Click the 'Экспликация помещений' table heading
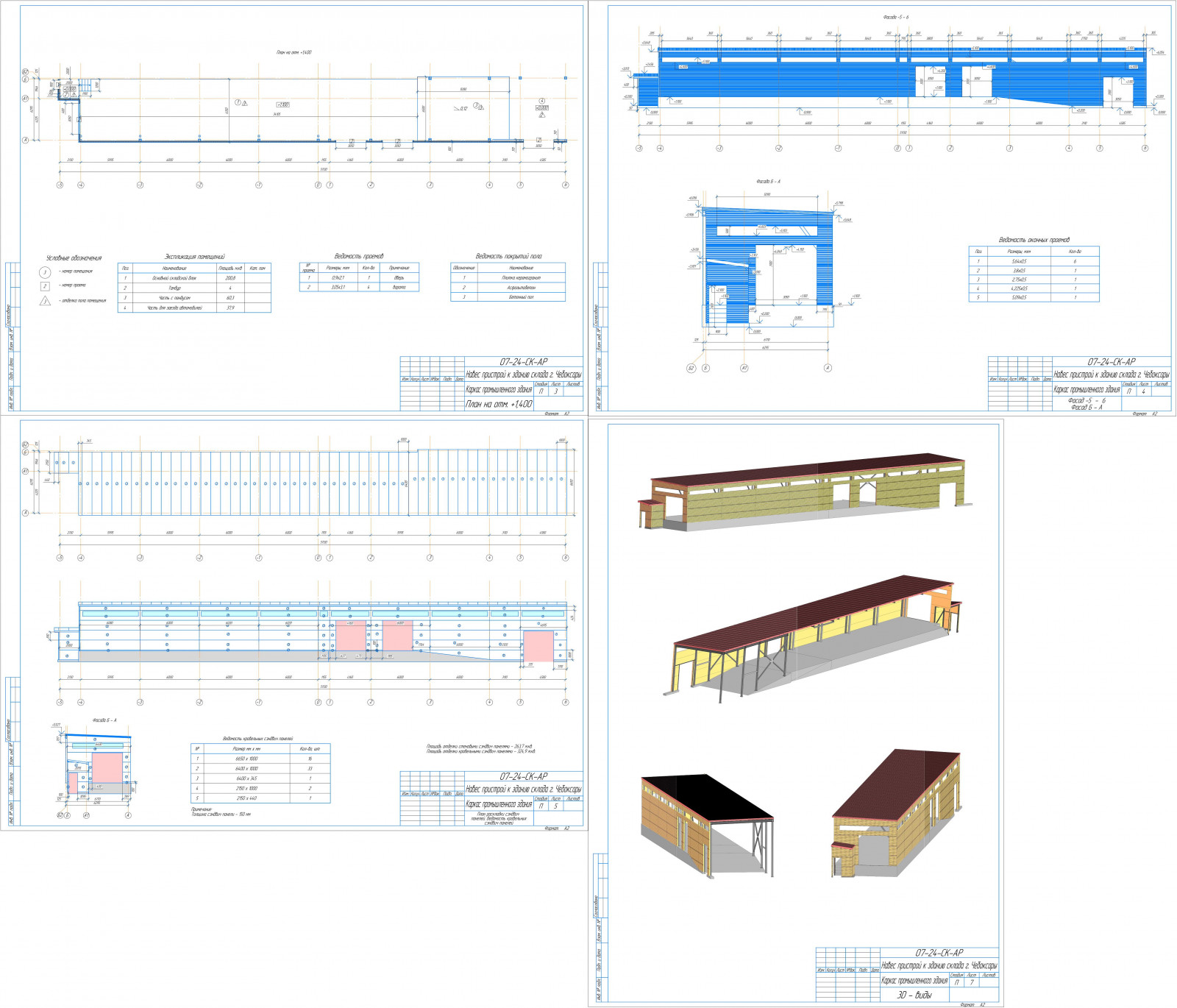Viewport: 1177px width, 1008px height. (x=194, y=257)
